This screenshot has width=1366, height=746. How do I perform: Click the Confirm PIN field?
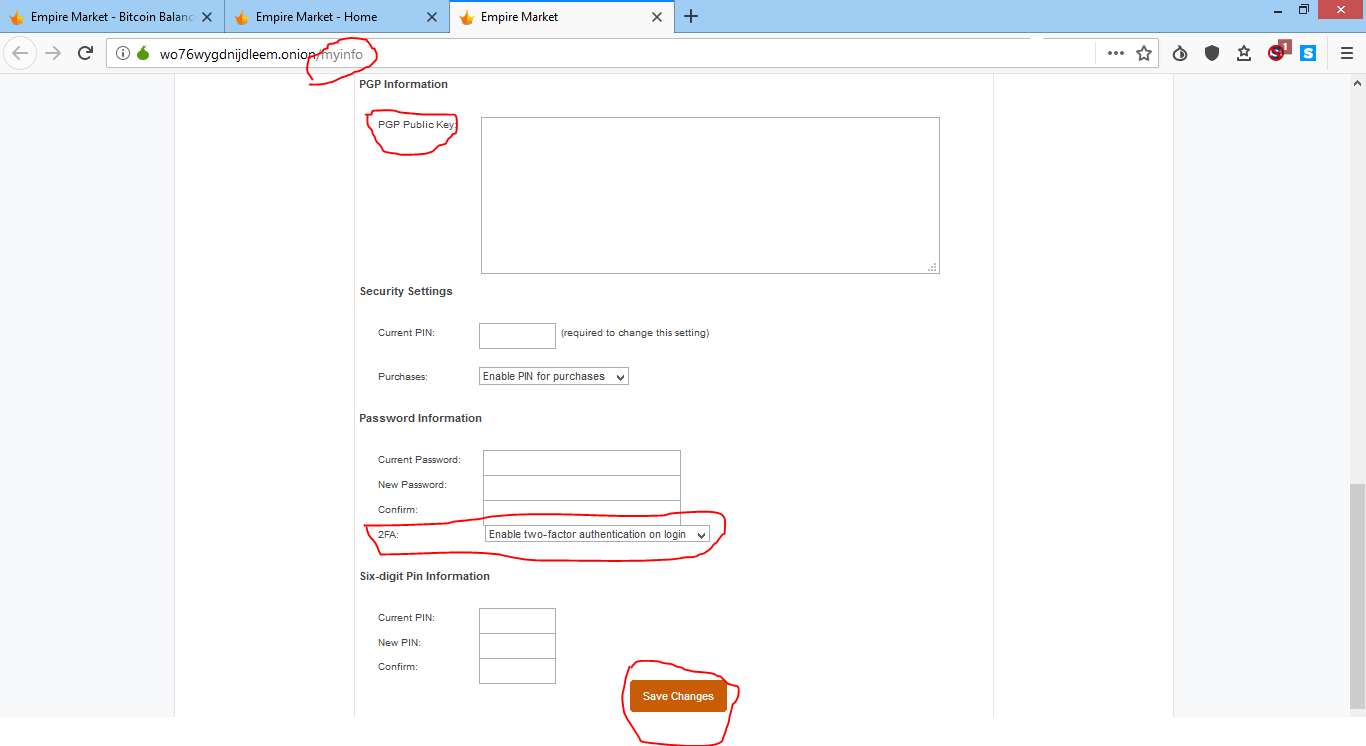[x=517, y=670]
